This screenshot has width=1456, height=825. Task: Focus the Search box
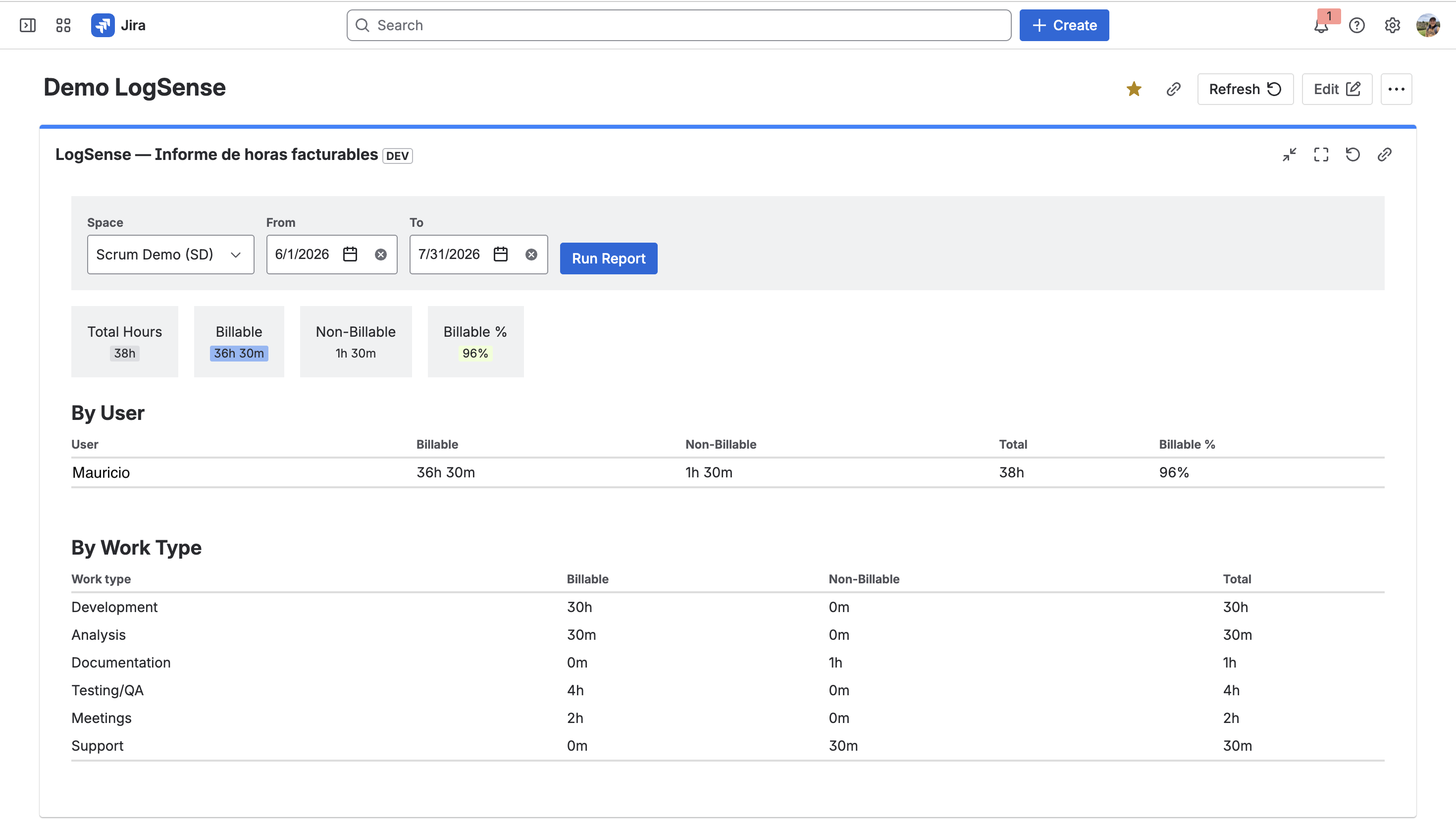pos(678,25)
